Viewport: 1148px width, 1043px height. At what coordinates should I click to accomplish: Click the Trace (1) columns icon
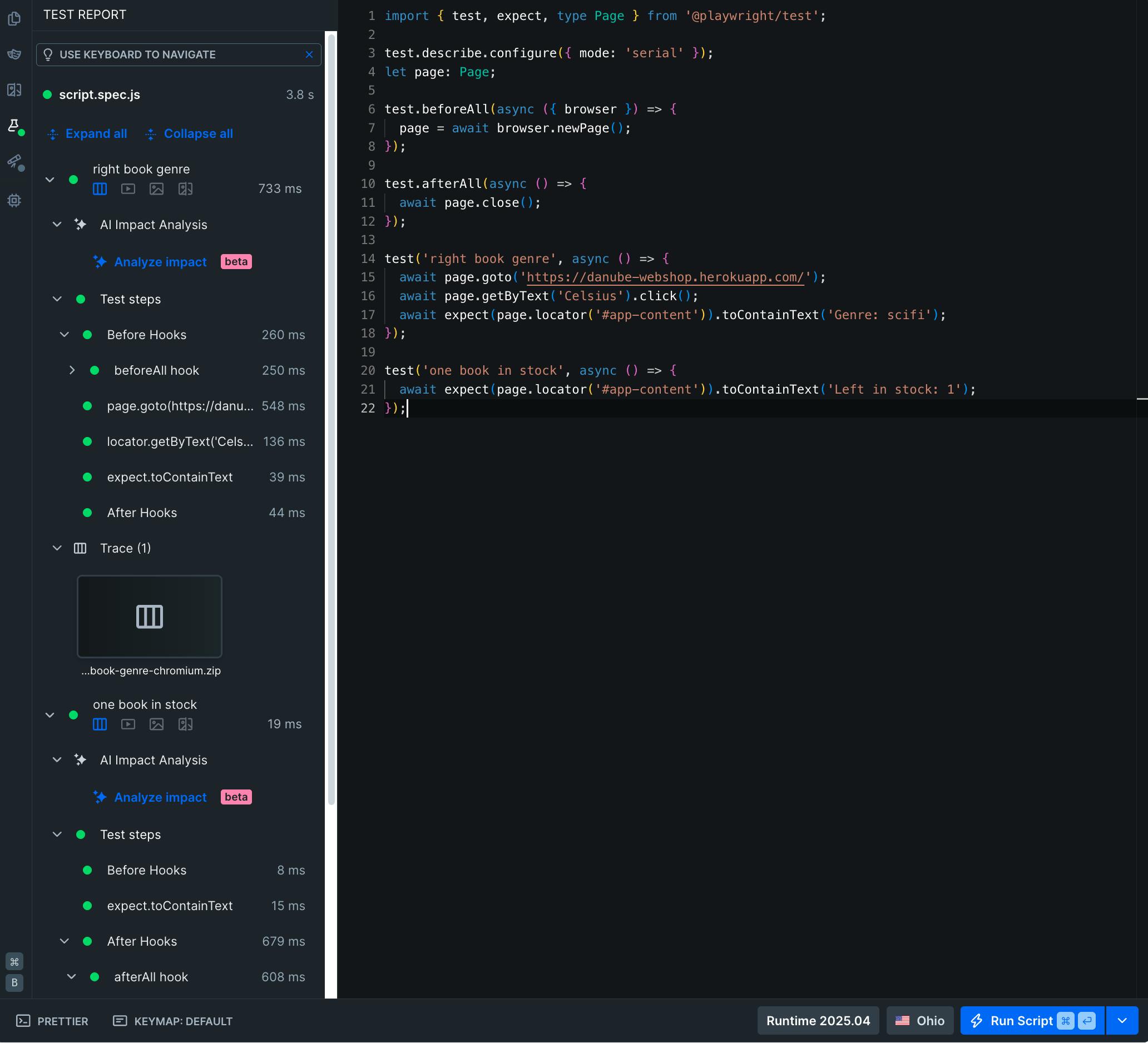point(80,548)
